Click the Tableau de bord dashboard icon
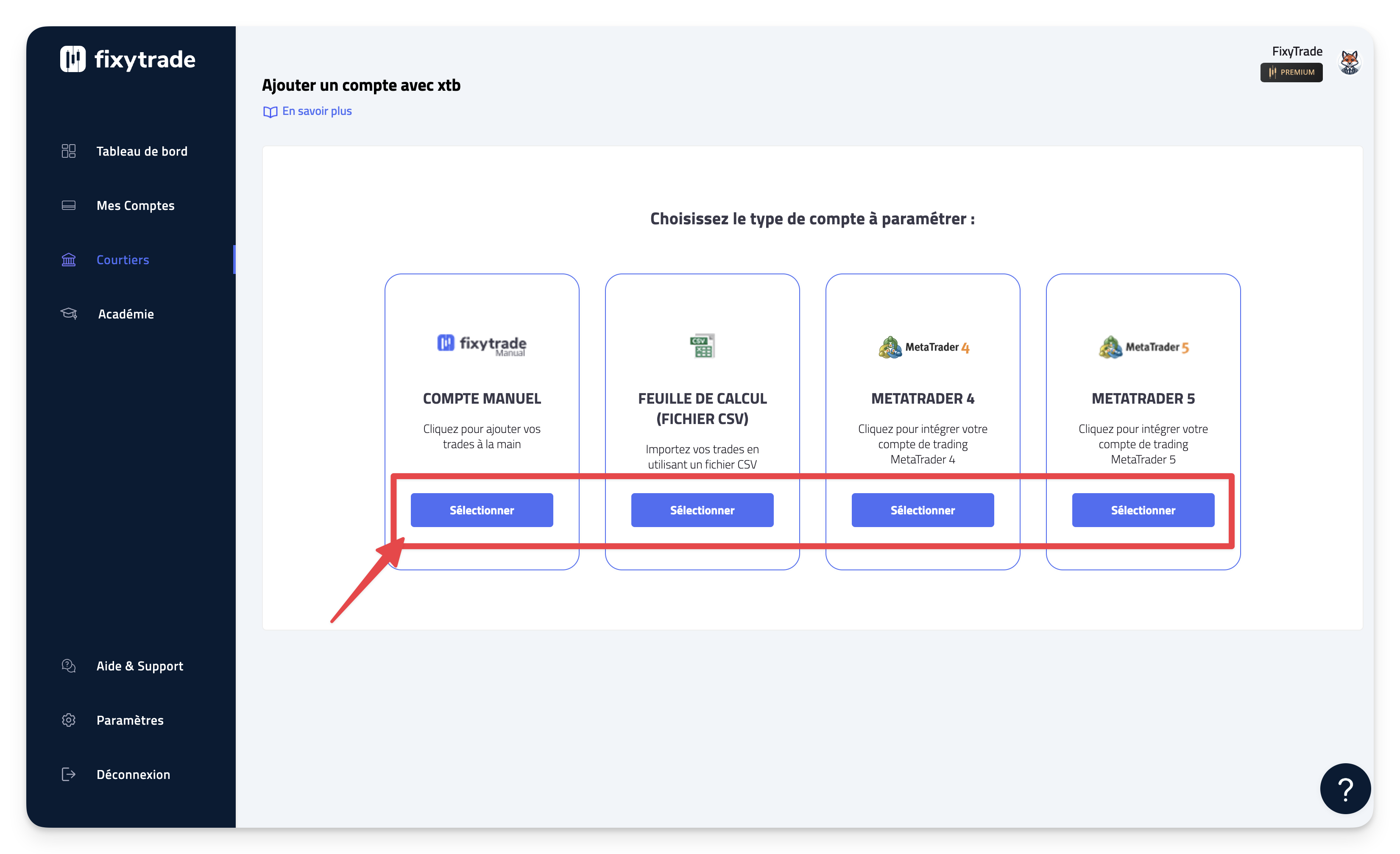The height and width of the screenshot is (854, 1400). pos(68,151)
